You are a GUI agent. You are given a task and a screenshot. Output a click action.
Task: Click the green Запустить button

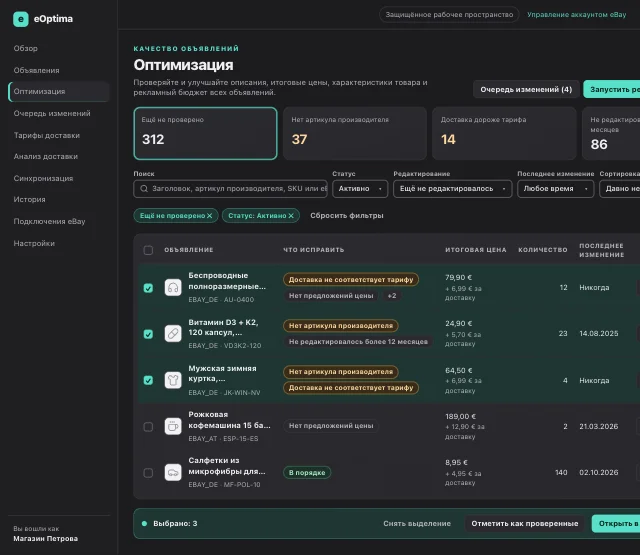click(x=611, y=89)
